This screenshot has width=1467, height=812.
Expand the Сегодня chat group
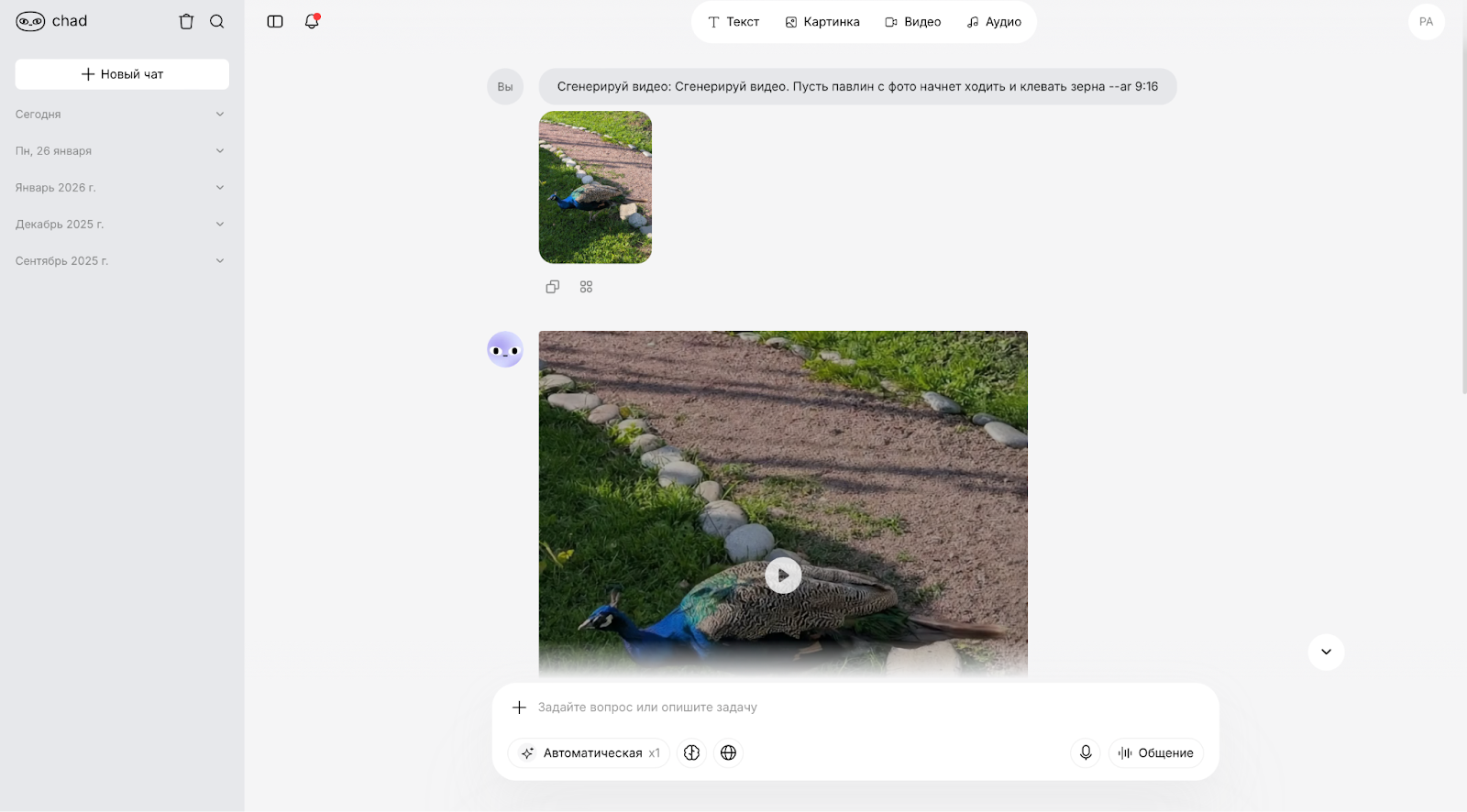(121, 115)
